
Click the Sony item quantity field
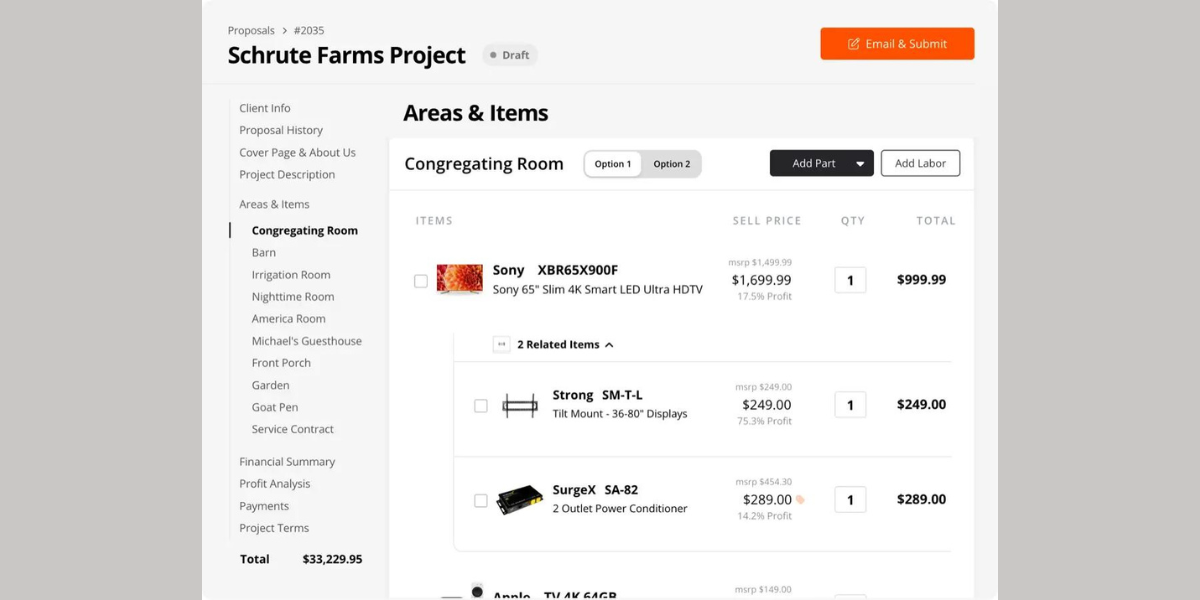click(850, 280)
